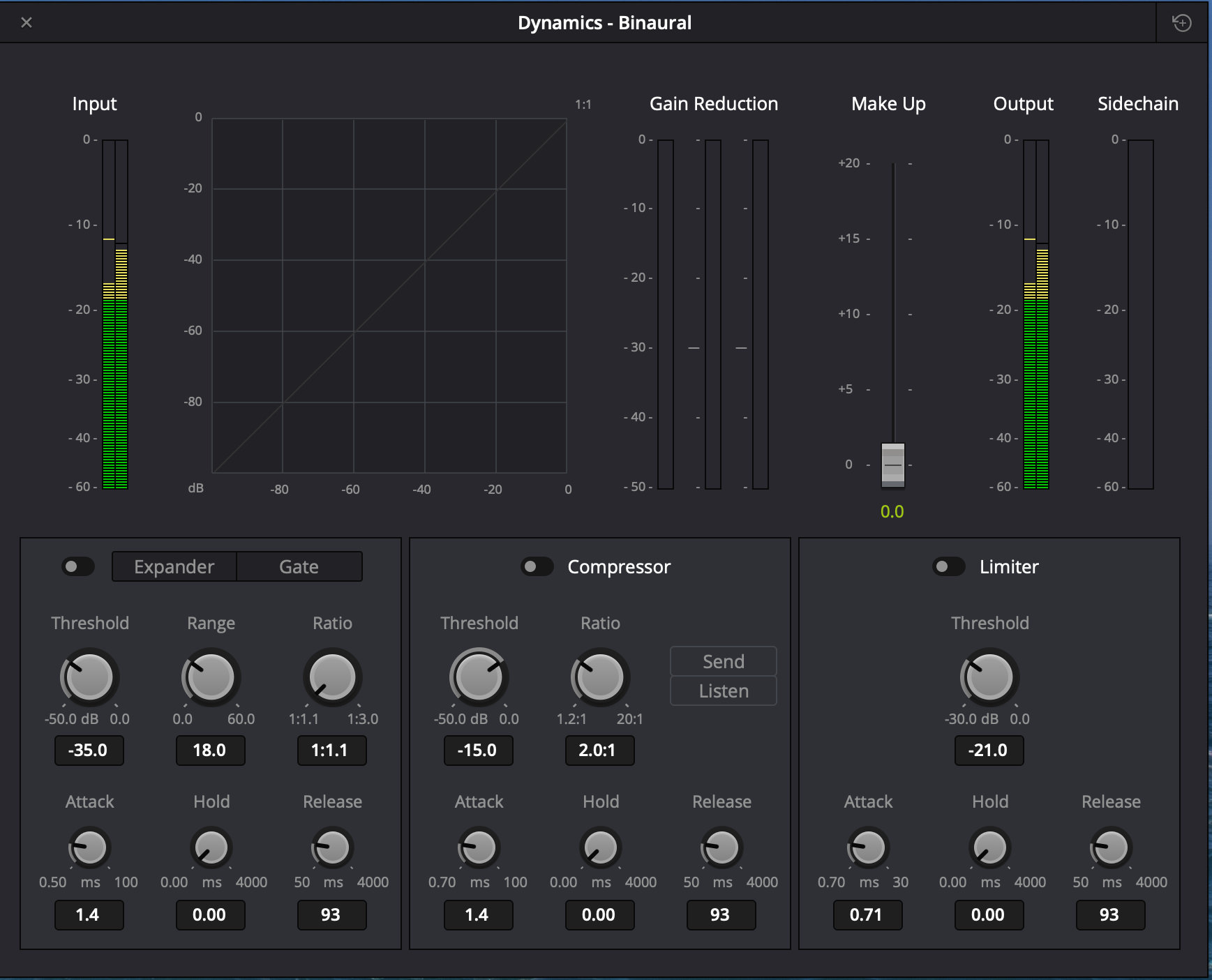The width and height of the screenshot is (1212, 980).
Task: Click the Limiter Threshold knob
Action: pos(990,677)
